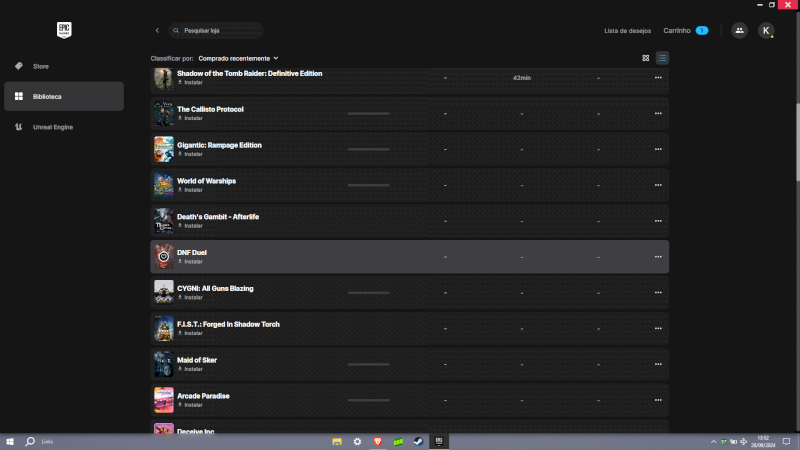This screenshot has height=450, width=800.
Task: Switch to list view layout
Action: coord(662,58)
